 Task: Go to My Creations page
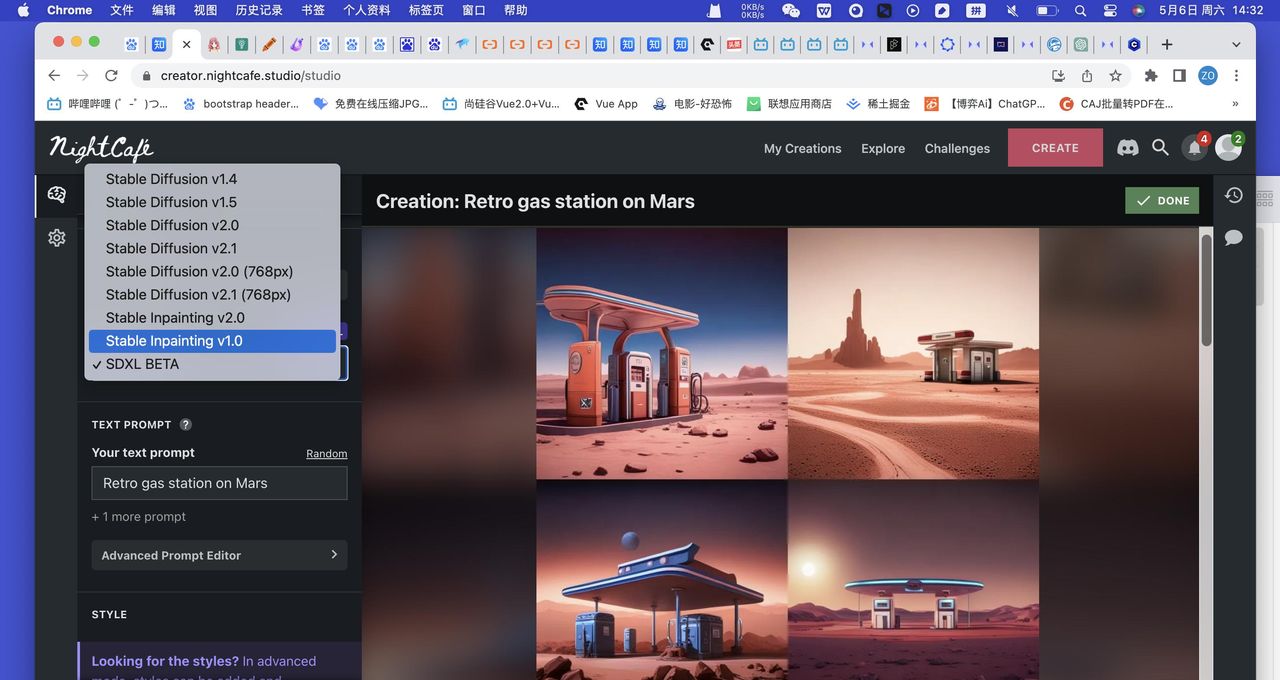point(802,148)
